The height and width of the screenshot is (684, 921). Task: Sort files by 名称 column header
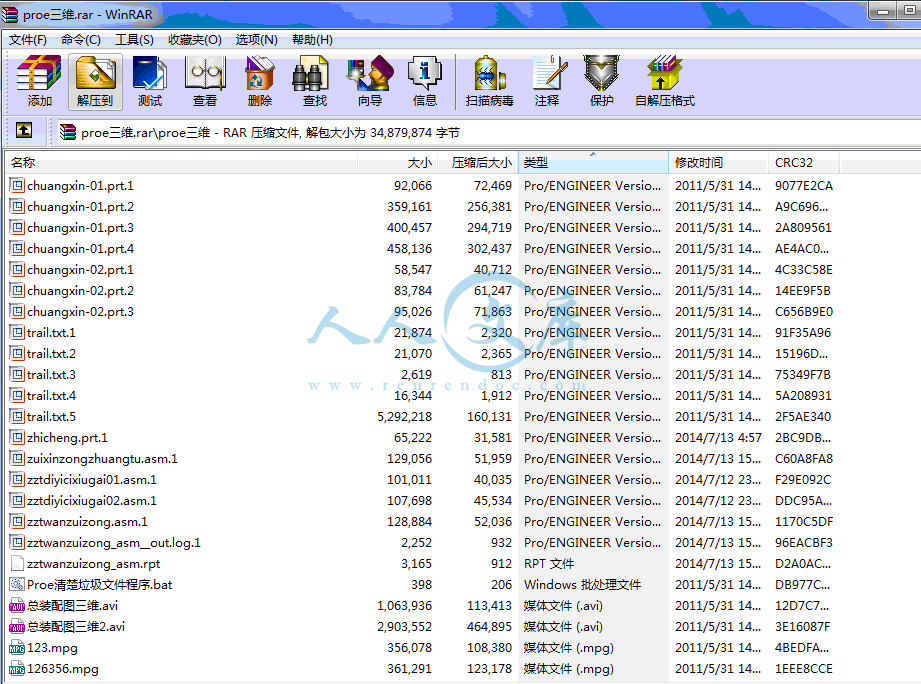click(x=181, y=163)
